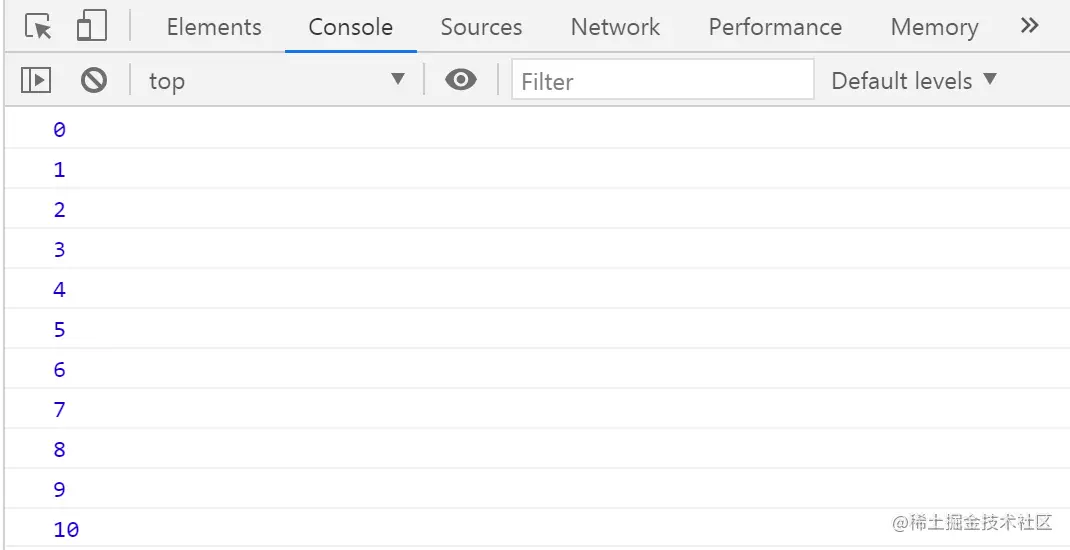This screenshot has height=550, width=1070.
Task: Click the logged value 8
Action: click(59, 449)
